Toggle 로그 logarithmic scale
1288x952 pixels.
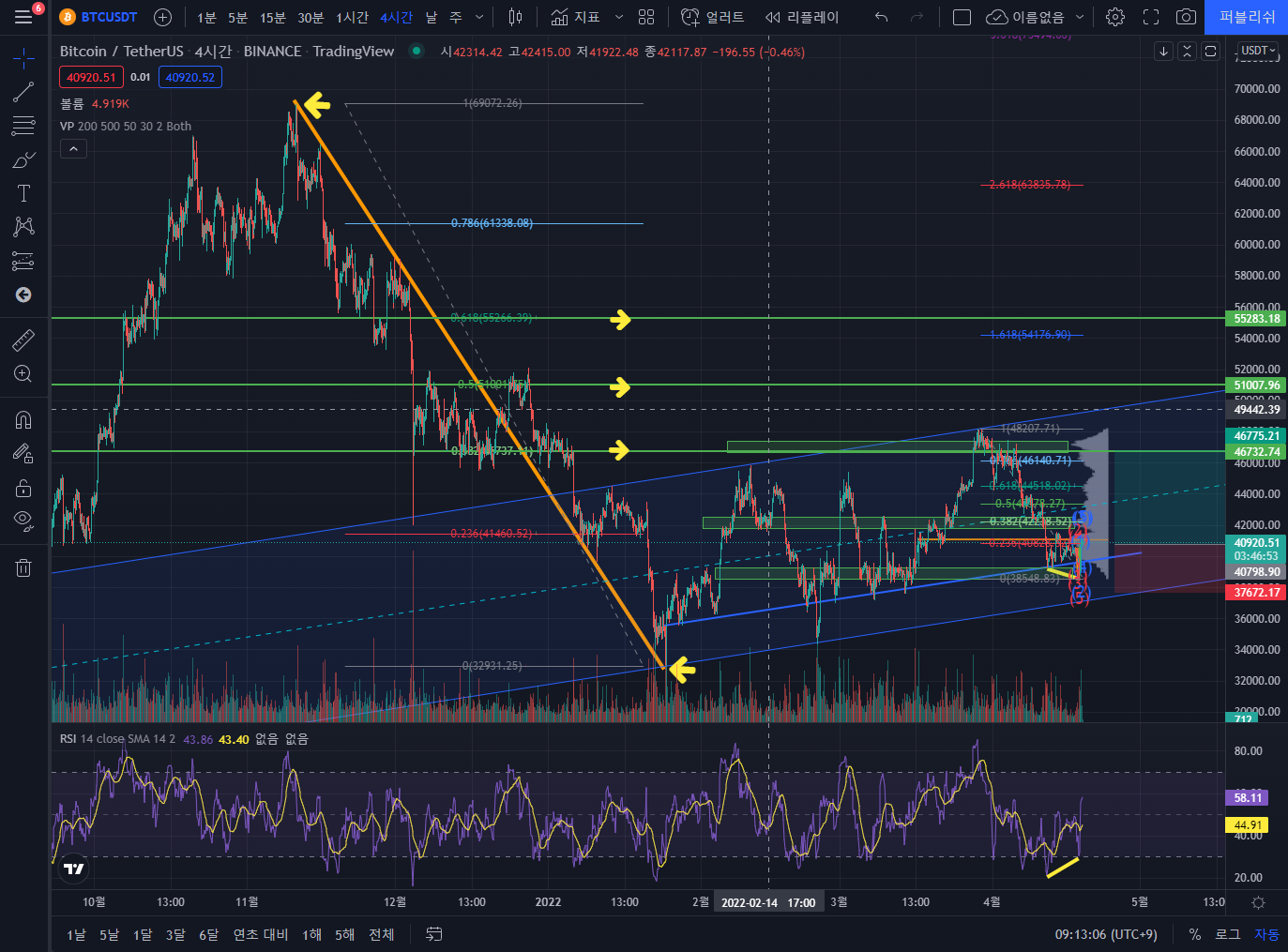(x=1227, y=934)
